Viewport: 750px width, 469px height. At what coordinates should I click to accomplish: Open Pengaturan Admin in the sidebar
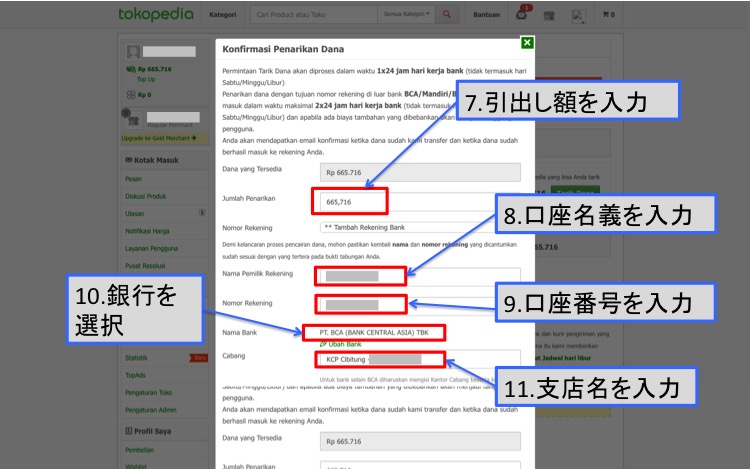coord(151,410)
